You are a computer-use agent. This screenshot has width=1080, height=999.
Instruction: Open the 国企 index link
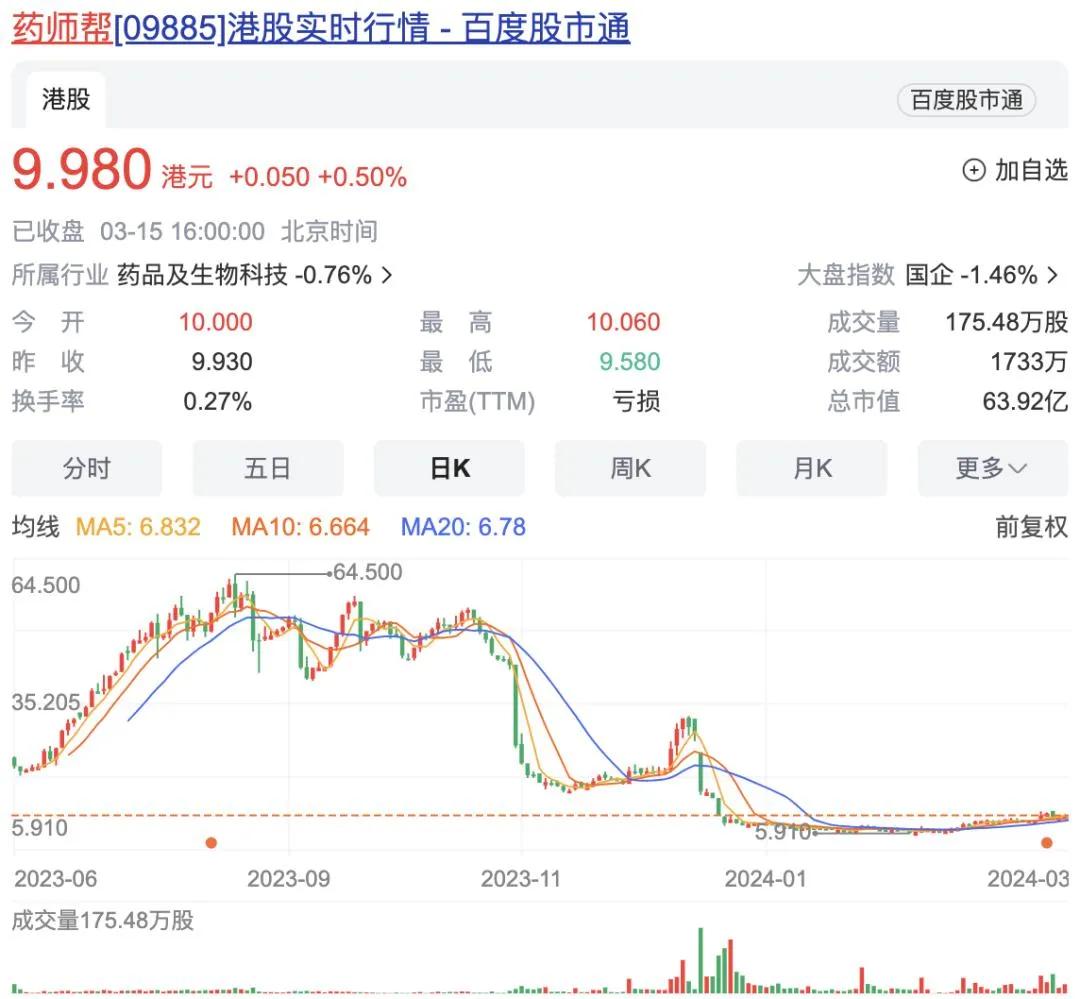tap(929, 275)
